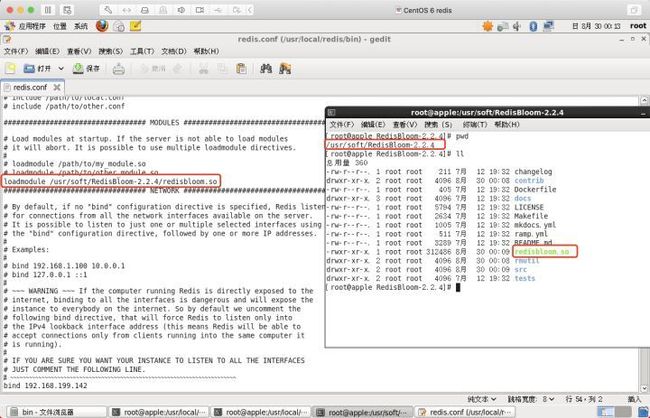
Task: Click the find binoculars icon
Action: 266,68
